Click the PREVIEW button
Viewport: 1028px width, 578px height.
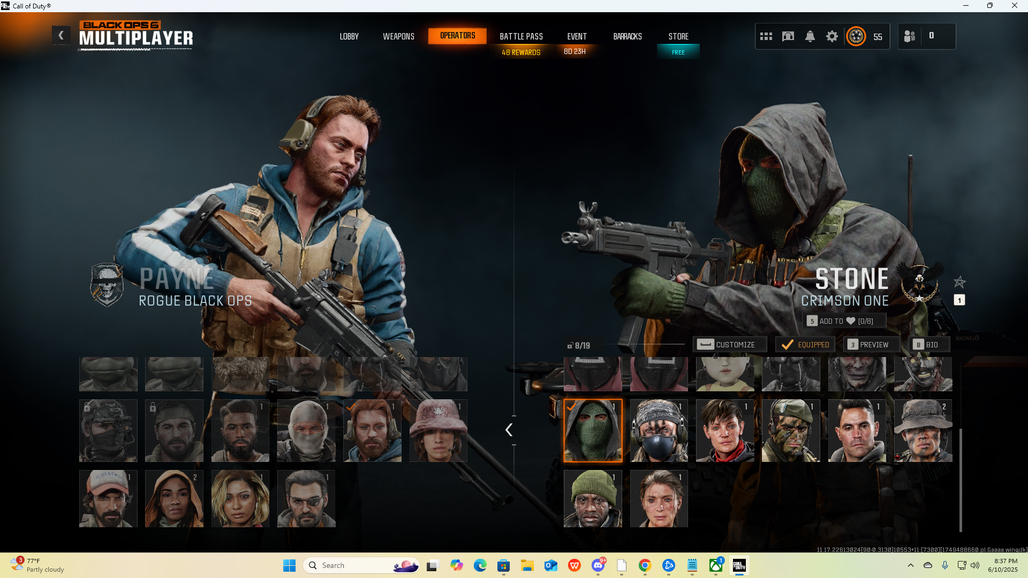point(869,345)
